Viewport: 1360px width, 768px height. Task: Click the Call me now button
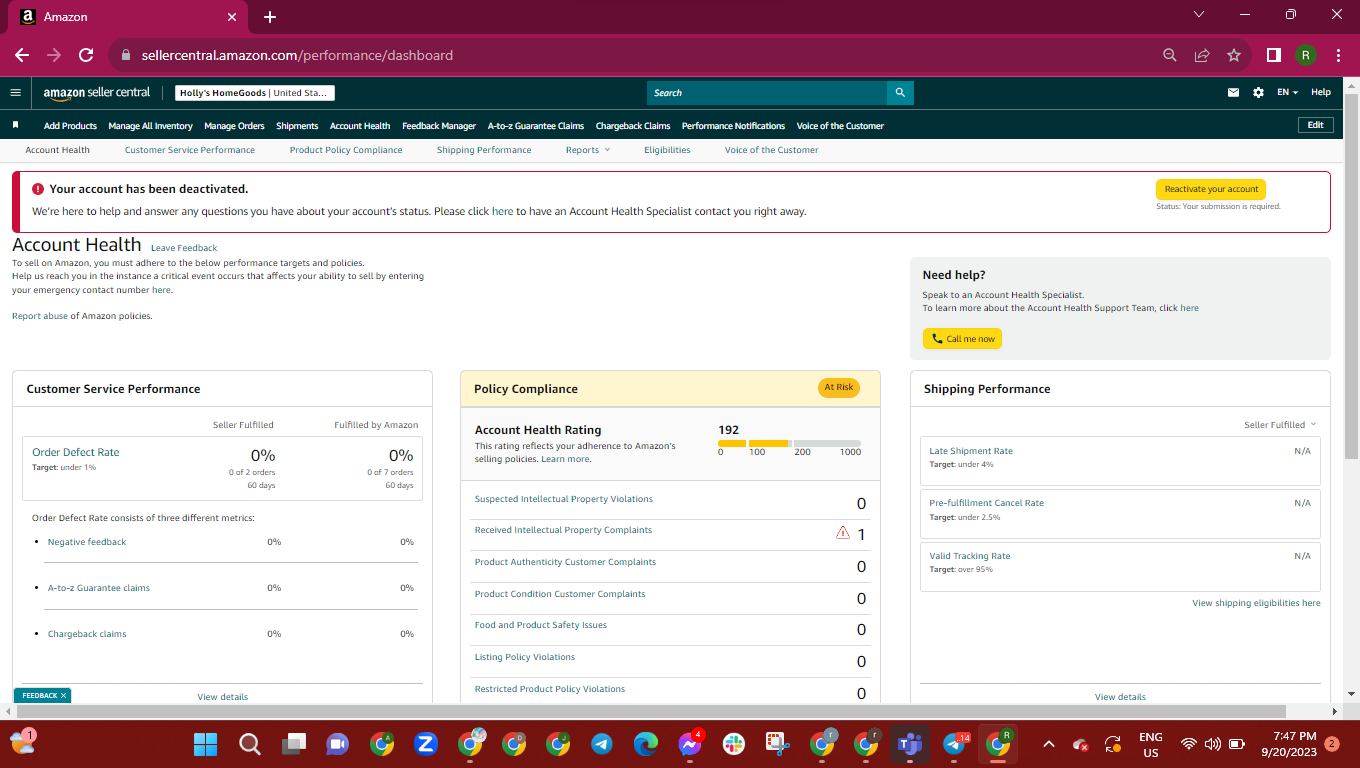pyautogui.click(x=962, y=339)
